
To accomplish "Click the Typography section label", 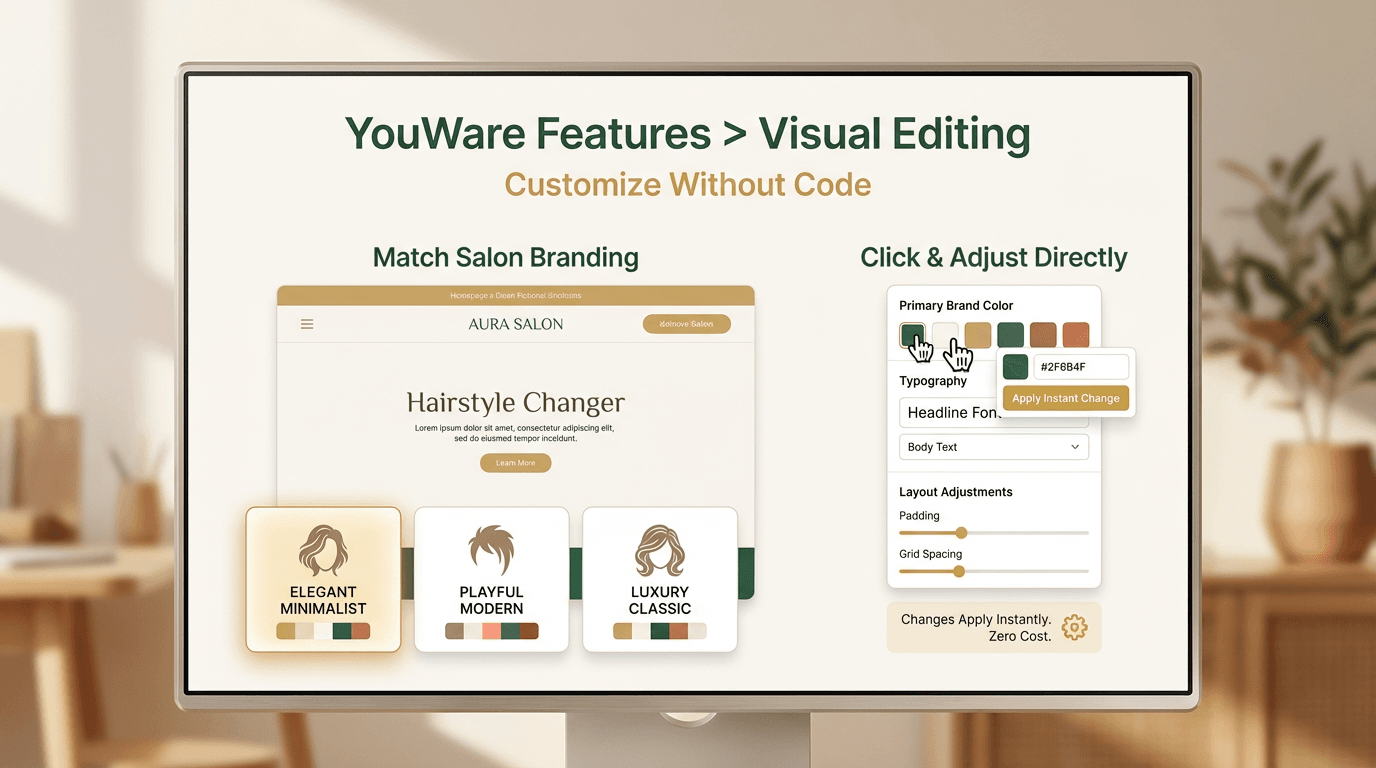I will click(x=933, y=381).
